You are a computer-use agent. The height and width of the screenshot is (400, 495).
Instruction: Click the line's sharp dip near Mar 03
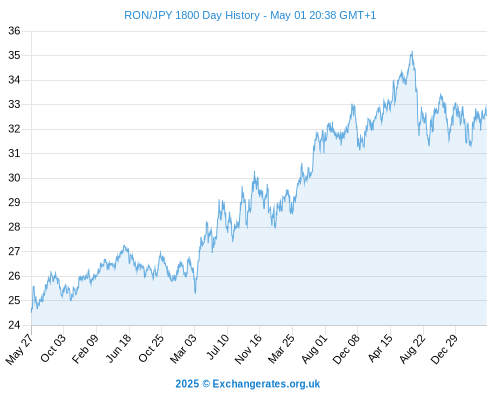click(x=195, y=293)
